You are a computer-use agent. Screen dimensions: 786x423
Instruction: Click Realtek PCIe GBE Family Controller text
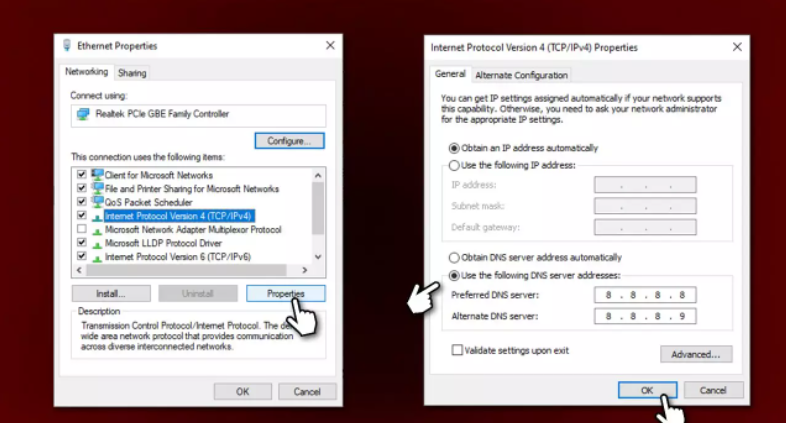pyautogui.click(x=162, y=114)
